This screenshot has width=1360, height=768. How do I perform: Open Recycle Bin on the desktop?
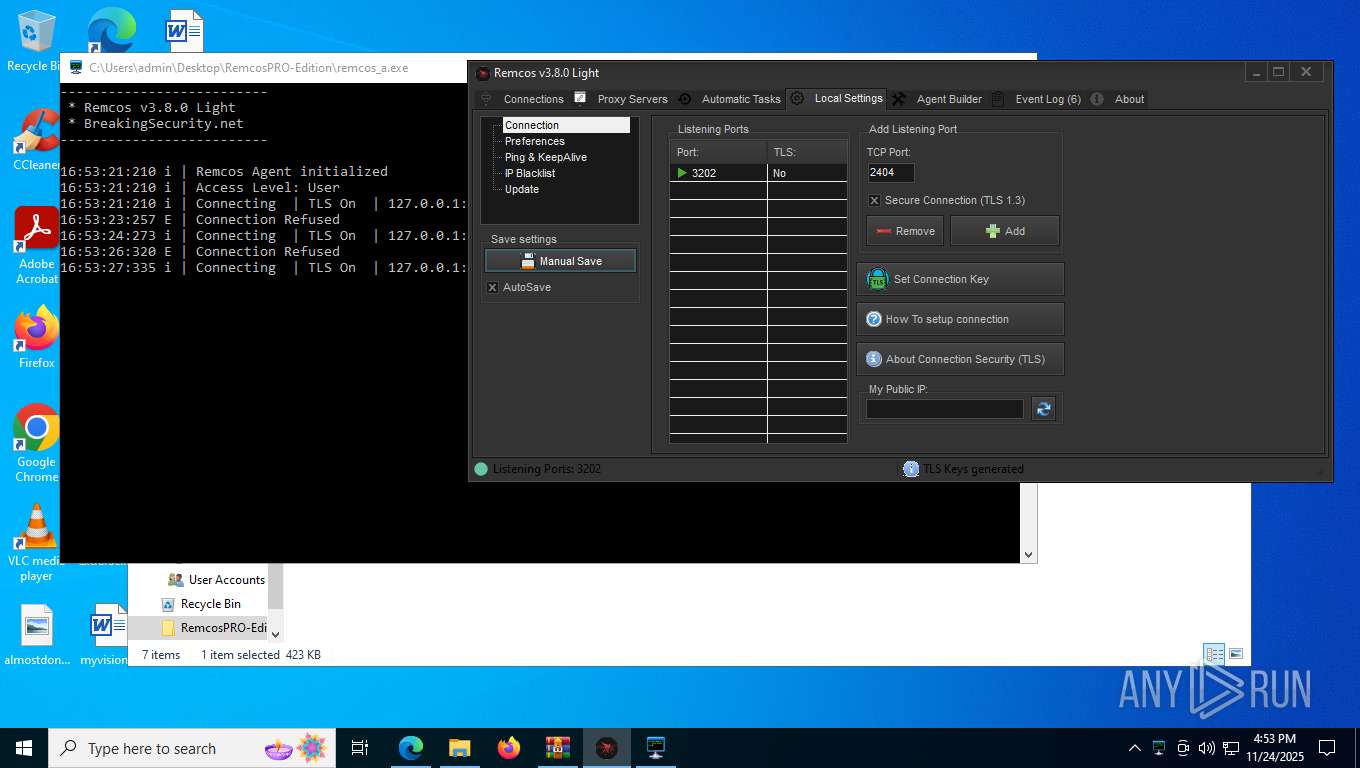pos(36,40)
